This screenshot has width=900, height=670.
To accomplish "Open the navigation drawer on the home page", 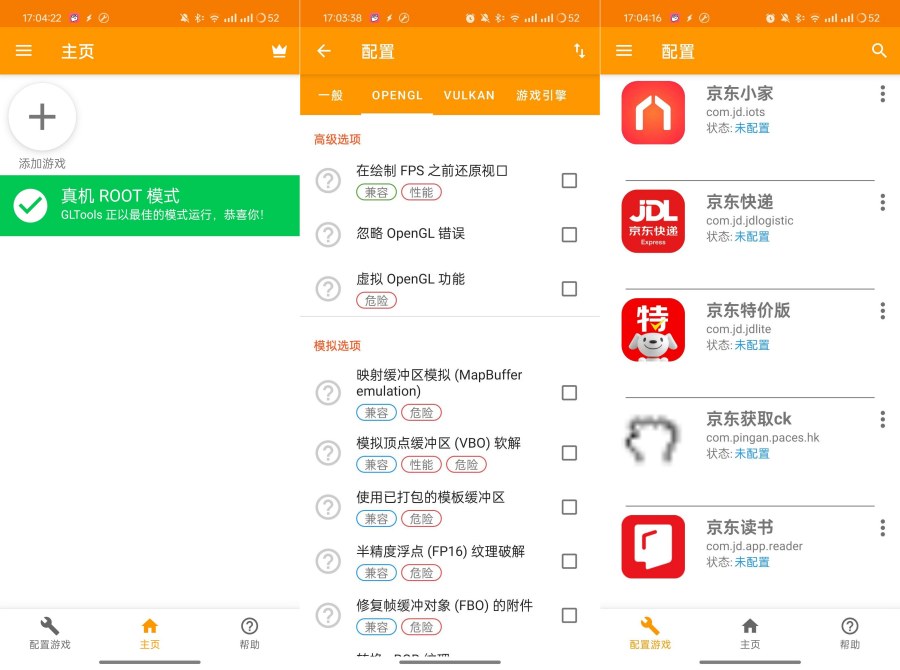I will coord(24,51).
